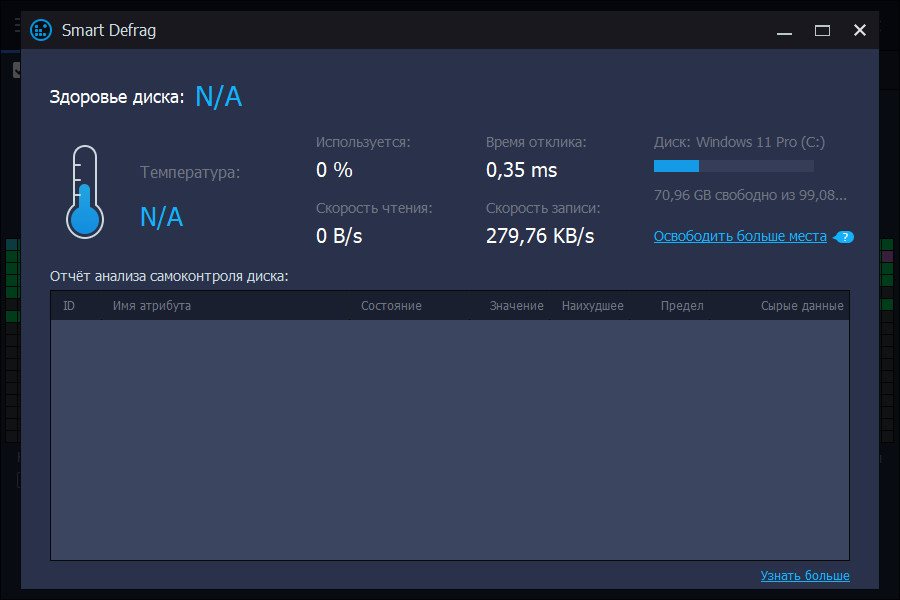Click the thermometer temperature icon
The width and height of the screenshot is (900, 600).
point(85,192)
